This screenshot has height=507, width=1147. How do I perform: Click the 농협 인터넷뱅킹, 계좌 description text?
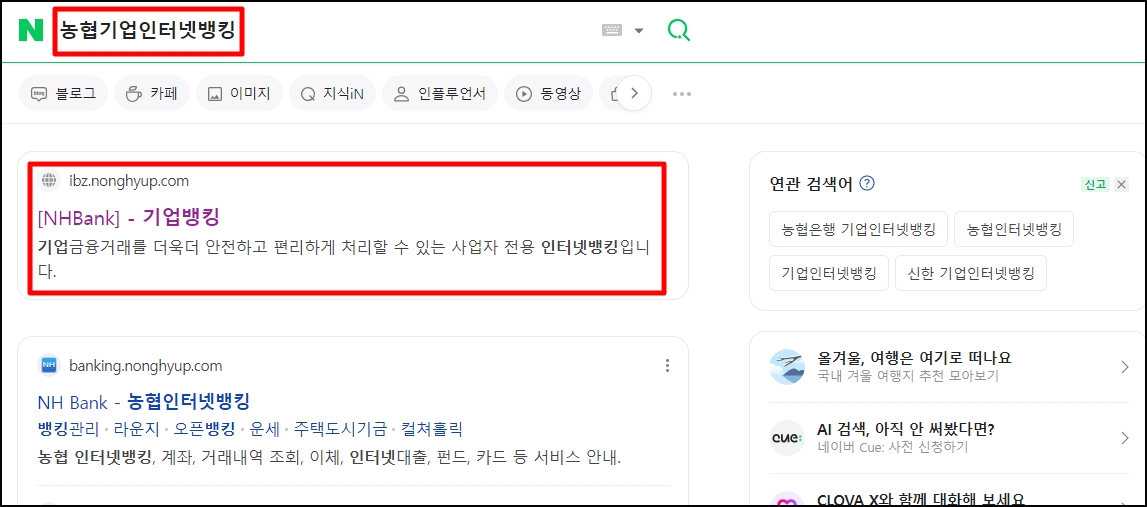pyautogui.click(x=329, y=459)
